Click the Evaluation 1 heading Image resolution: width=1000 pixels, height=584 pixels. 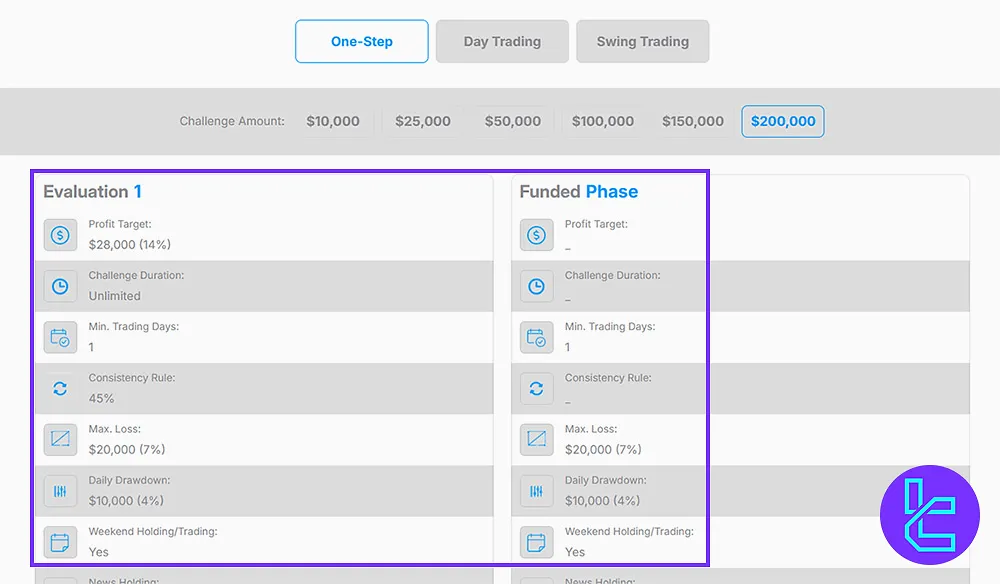(x=92, y=192)
